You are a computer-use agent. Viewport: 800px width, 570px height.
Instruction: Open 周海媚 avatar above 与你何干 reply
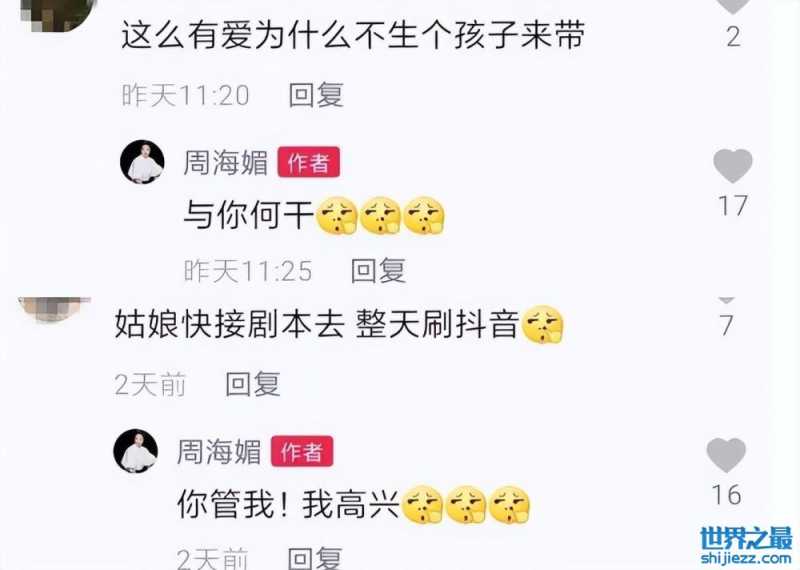click(142, 162)
